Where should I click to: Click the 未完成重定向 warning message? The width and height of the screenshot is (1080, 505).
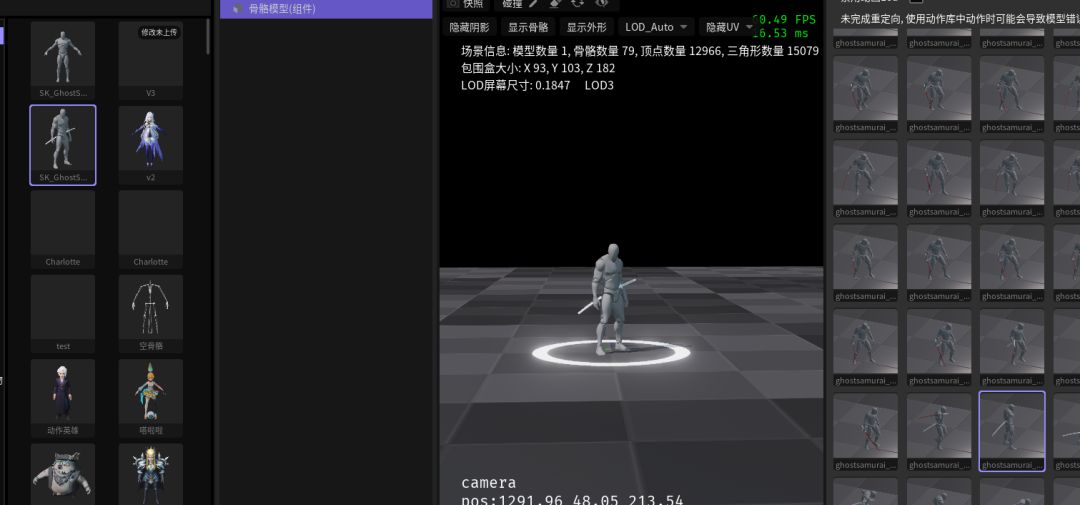(x=960, y=19)
